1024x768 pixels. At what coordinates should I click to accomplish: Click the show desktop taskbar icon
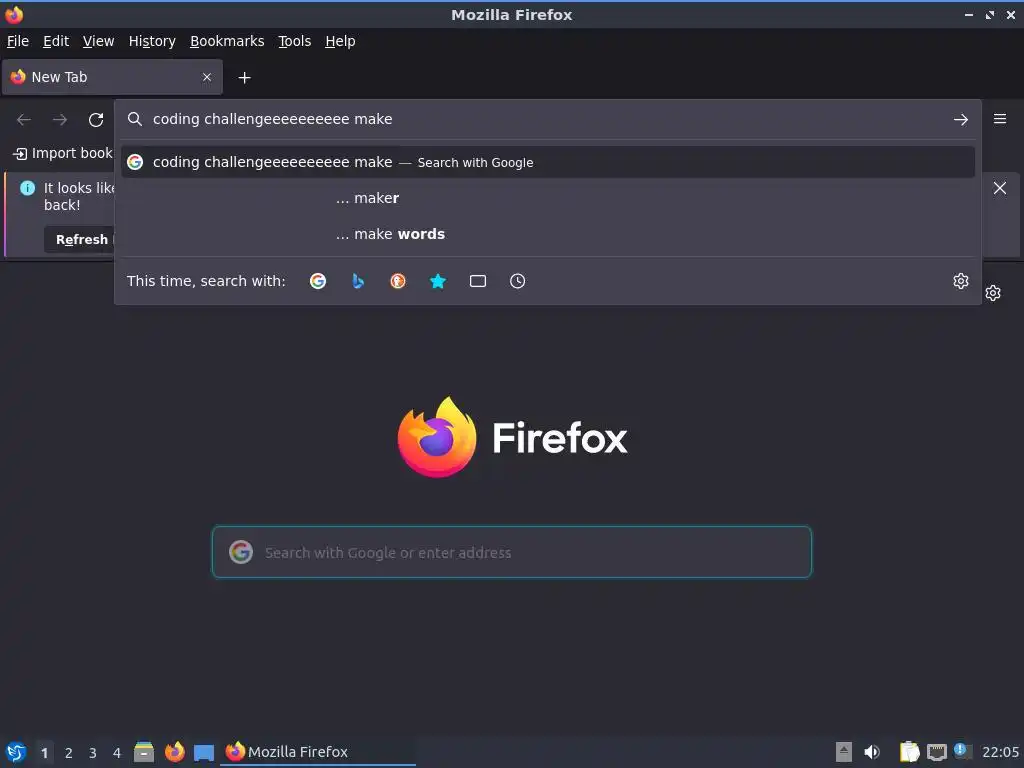click(x=204, y=752)
